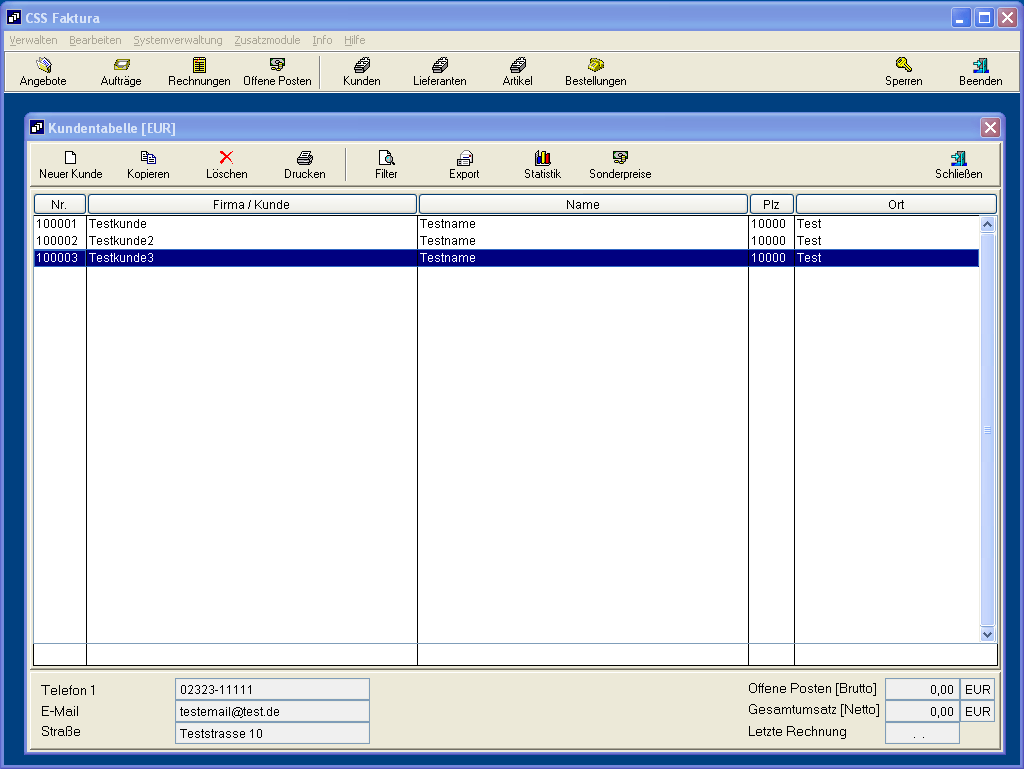This screenshot has height=769, width=1024.
Task: Close the Kundentabelle with Schließen button
Action: [x=958, y=165]
